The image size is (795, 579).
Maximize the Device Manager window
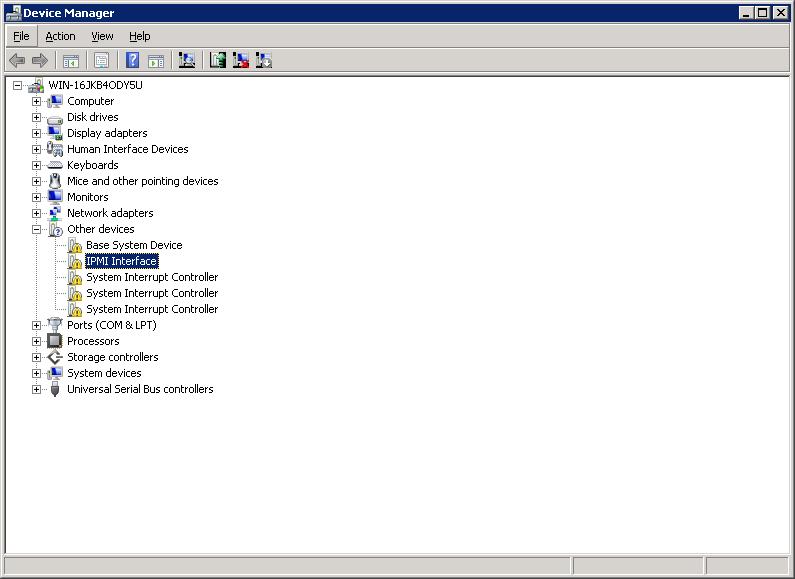762,13
